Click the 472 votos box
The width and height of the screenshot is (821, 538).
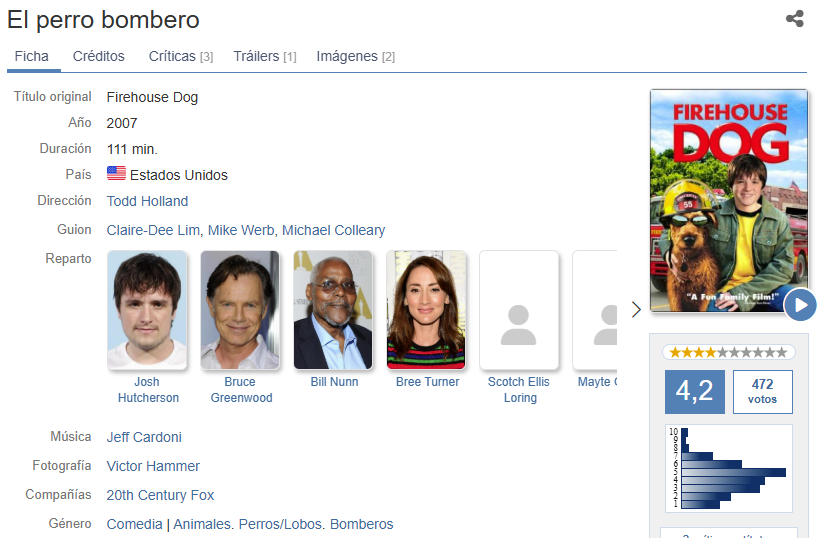coord(762,391)
